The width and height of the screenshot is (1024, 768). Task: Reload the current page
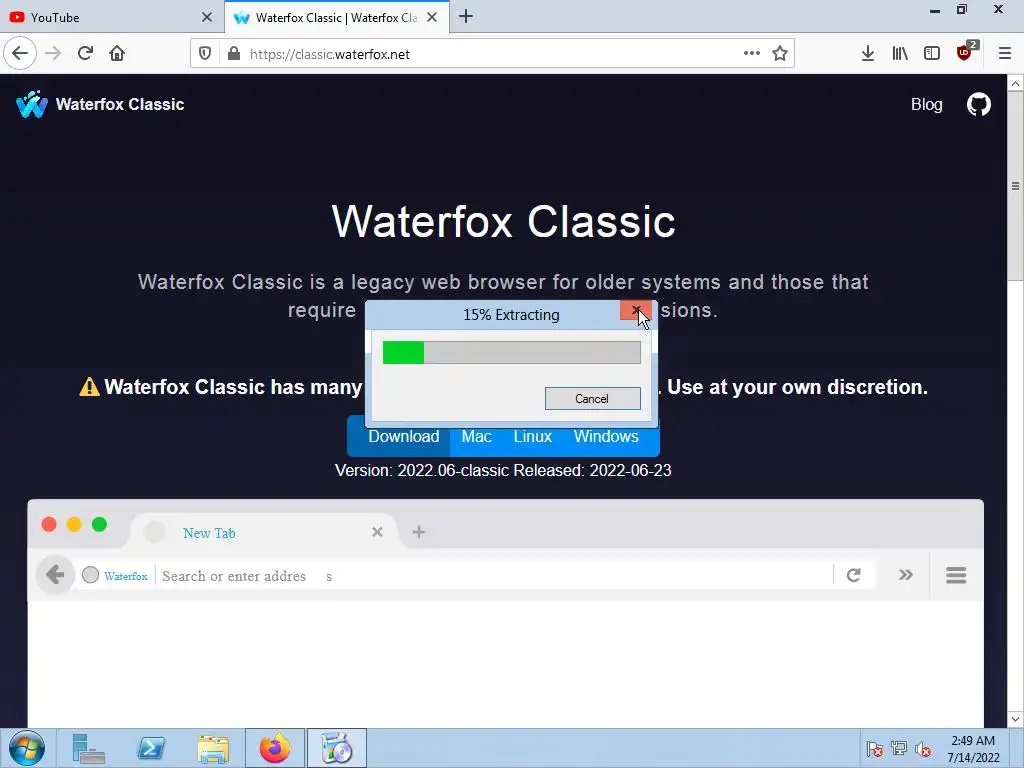(x=85, y=54)
